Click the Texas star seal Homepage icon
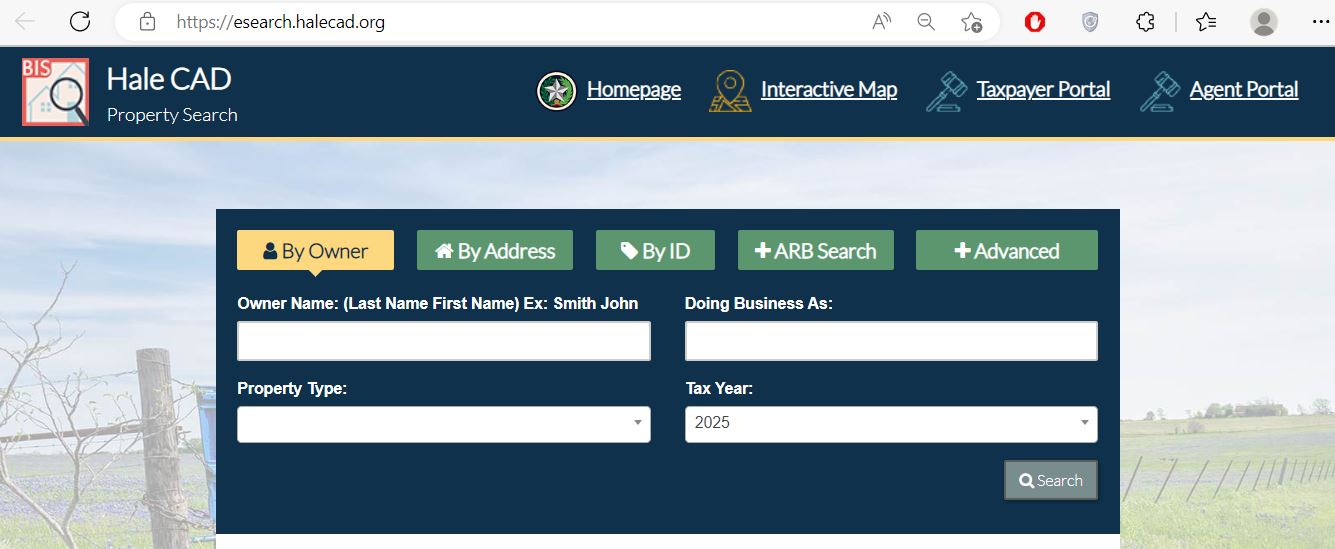 (x=556, y=91)
